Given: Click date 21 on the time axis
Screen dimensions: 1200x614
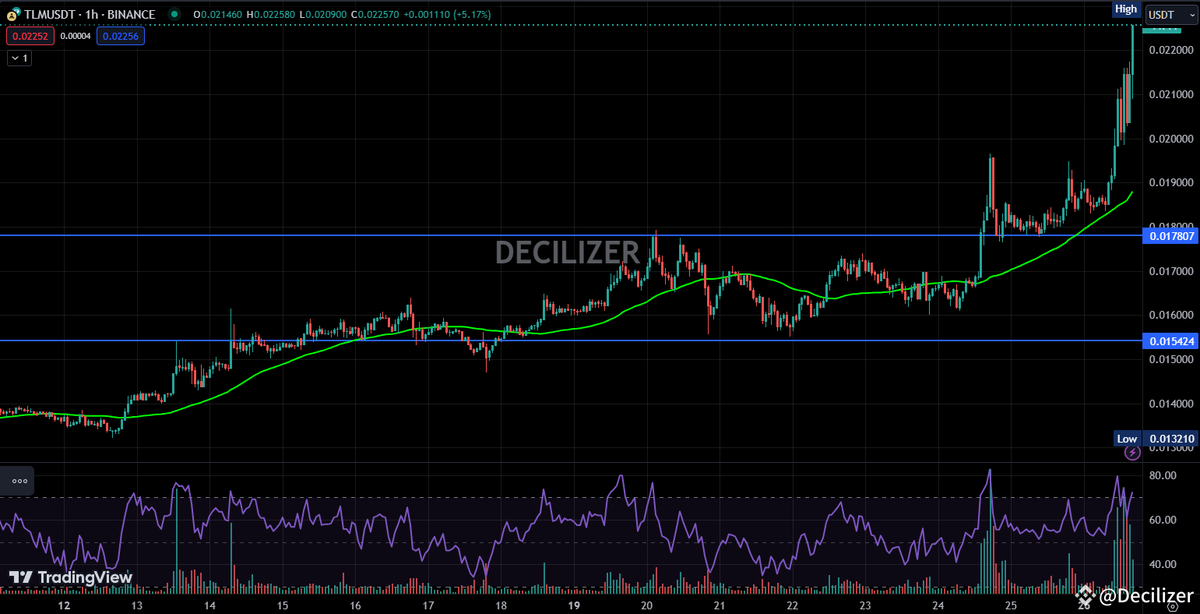Looking at the screenshot, I should point(719,605).
